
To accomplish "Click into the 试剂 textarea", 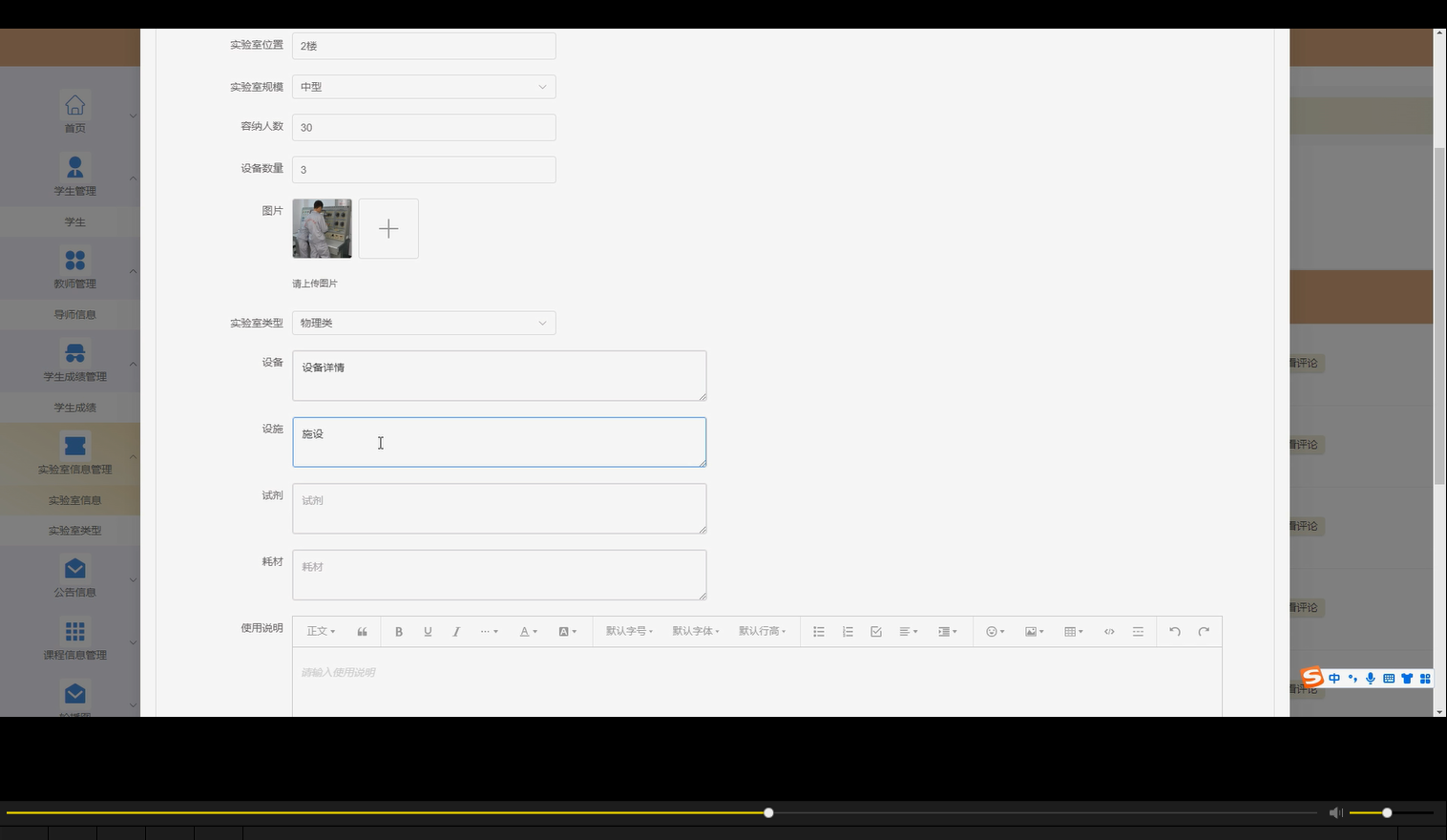I will [x=499, y=508].
